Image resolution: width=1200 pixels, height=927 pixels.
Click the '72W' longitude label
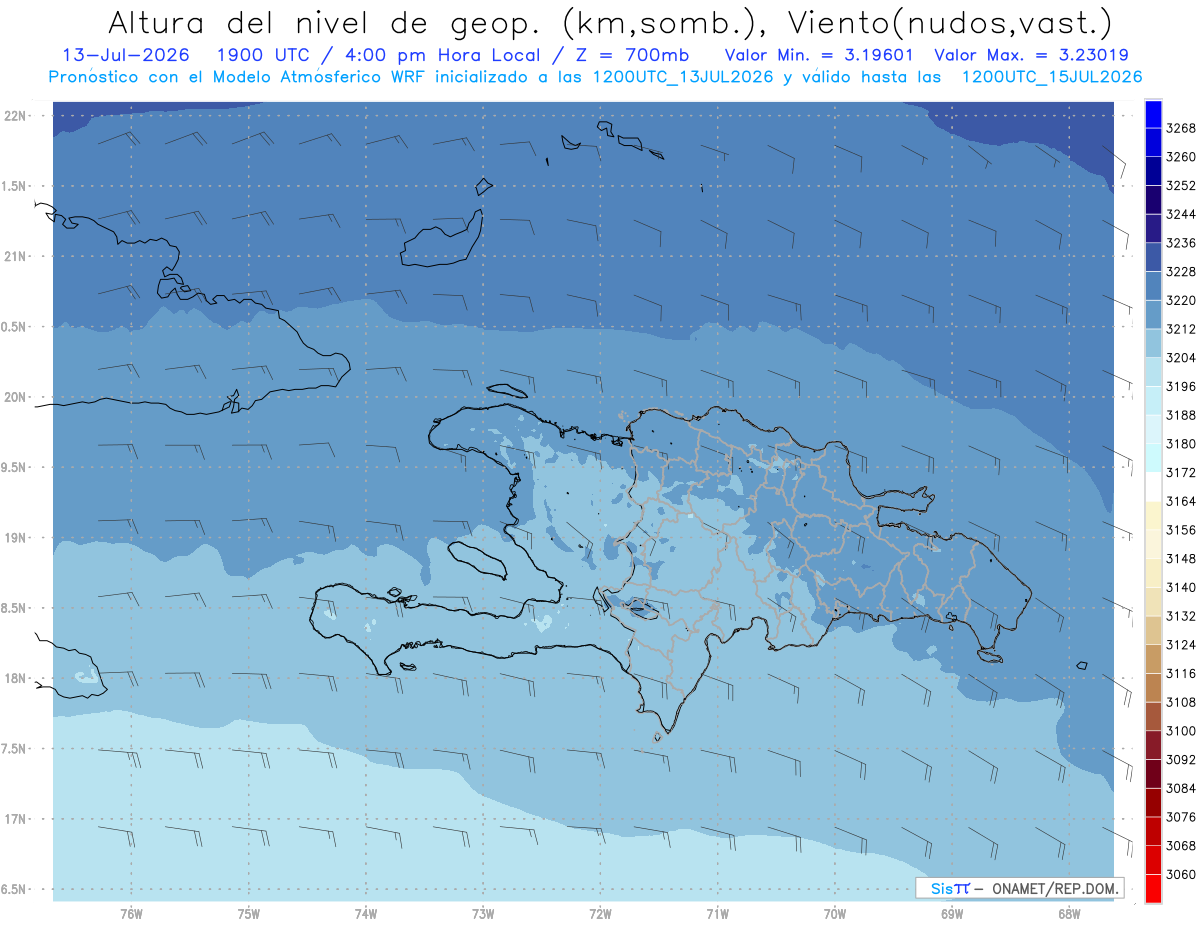pyautogui.click(x=600, y=913)
